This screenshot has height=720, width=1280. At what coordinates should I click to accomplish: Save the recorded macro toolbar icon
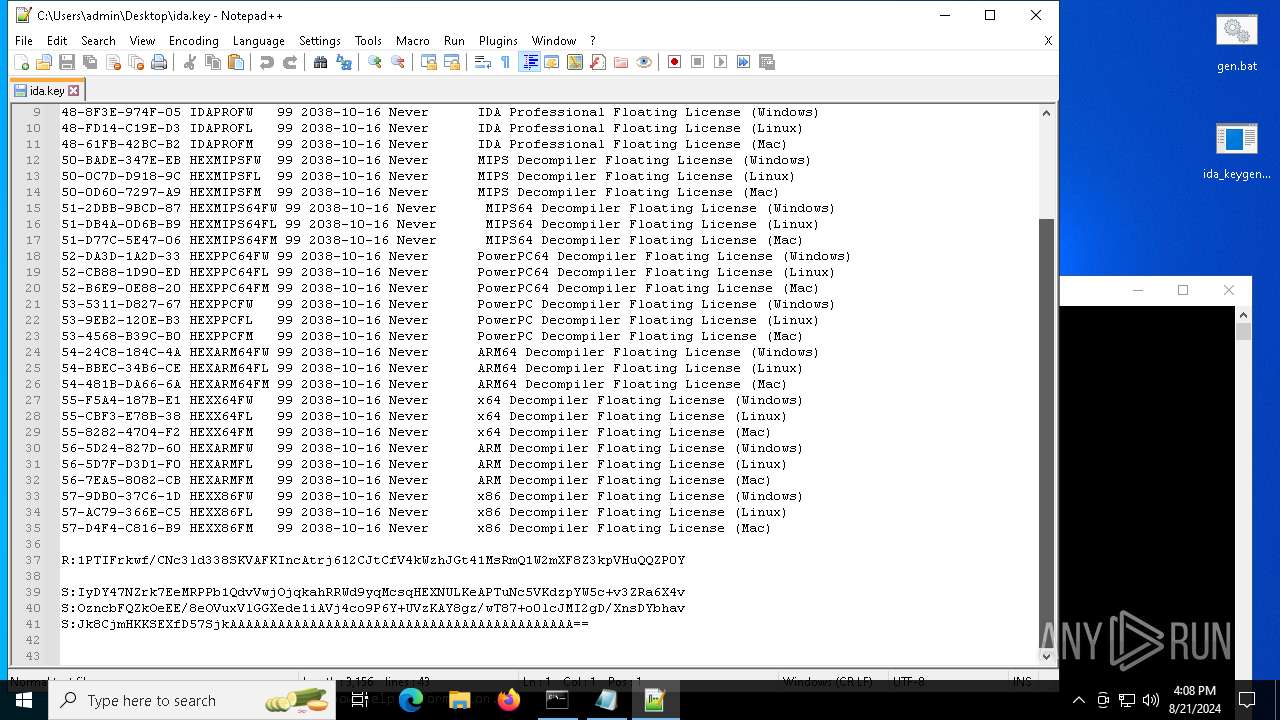pyautogui.click(x=767, y=62)
